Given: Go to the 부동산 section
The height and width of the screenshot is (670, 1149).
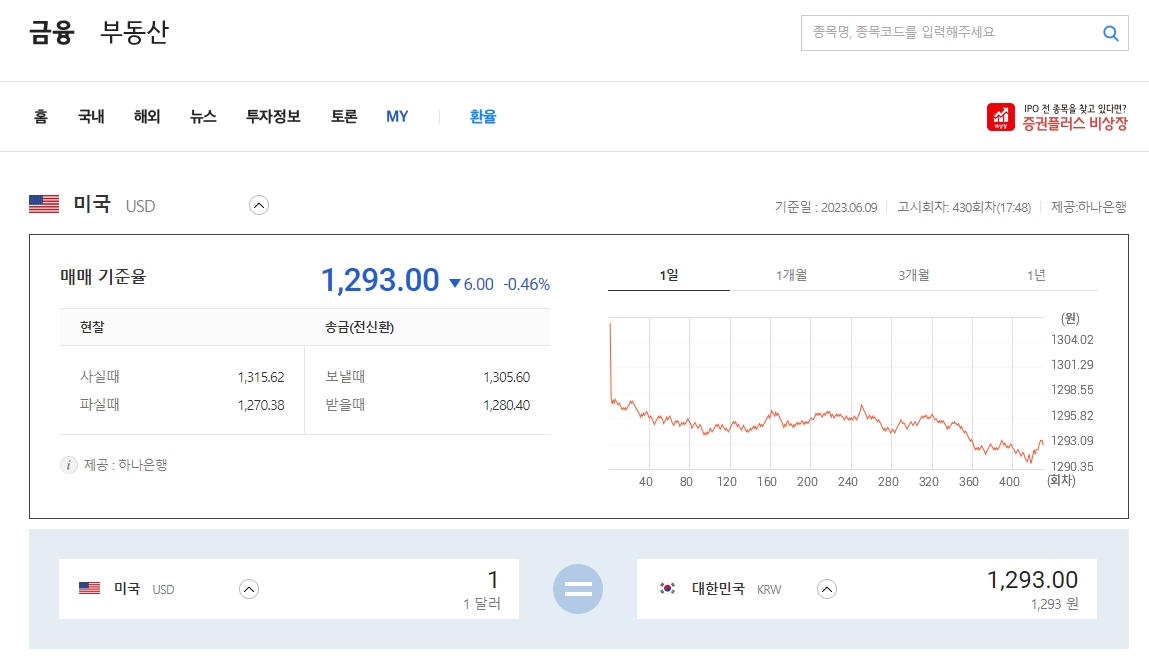Looking at the screenshot, I should [135, 32].
